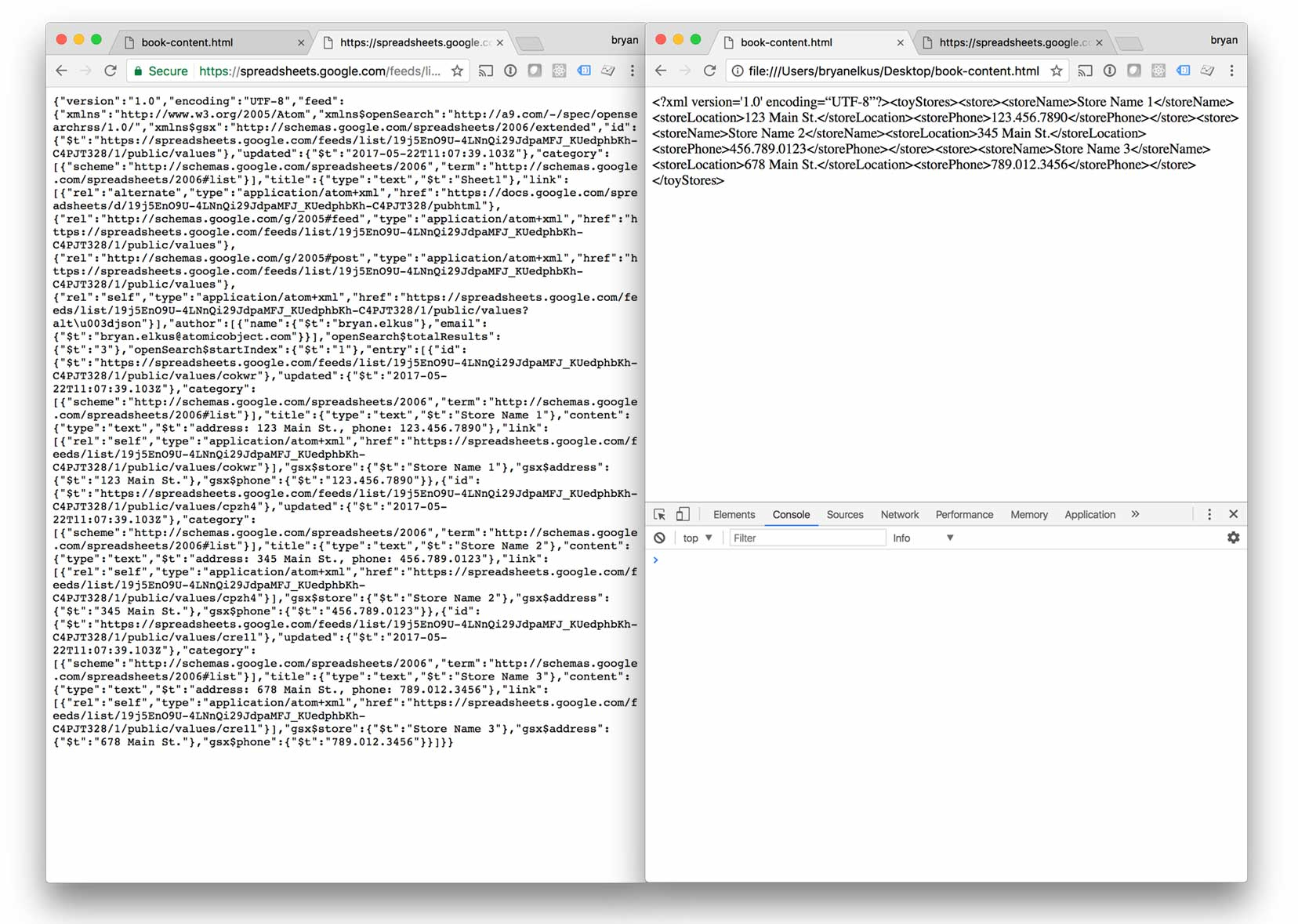
Task: Open a new tab in the right window
Action: (1129, 43)
